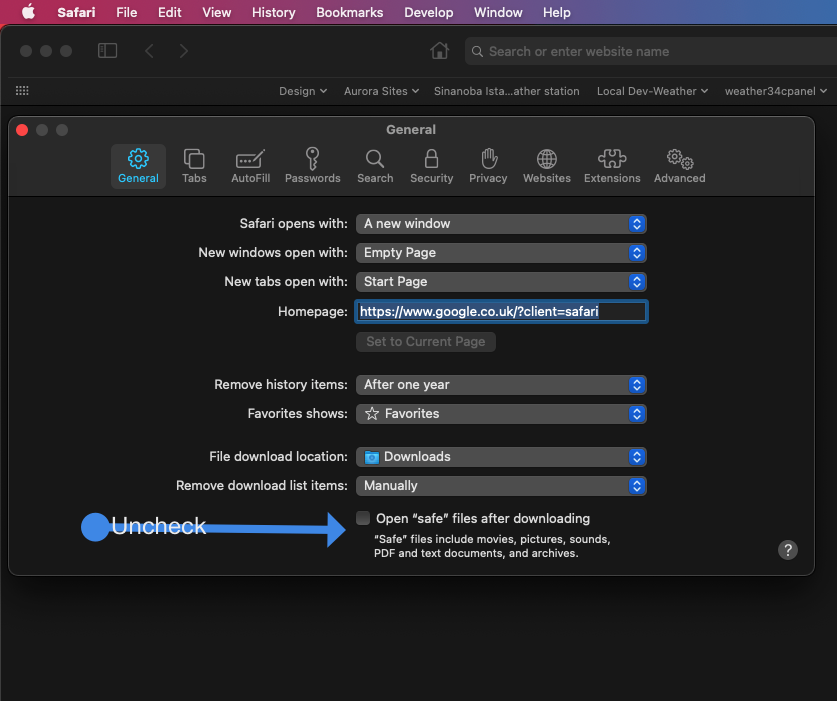
Task: Expand the Safari opens with dropdown
Action: pyautogui.click(x=501, y=224)
